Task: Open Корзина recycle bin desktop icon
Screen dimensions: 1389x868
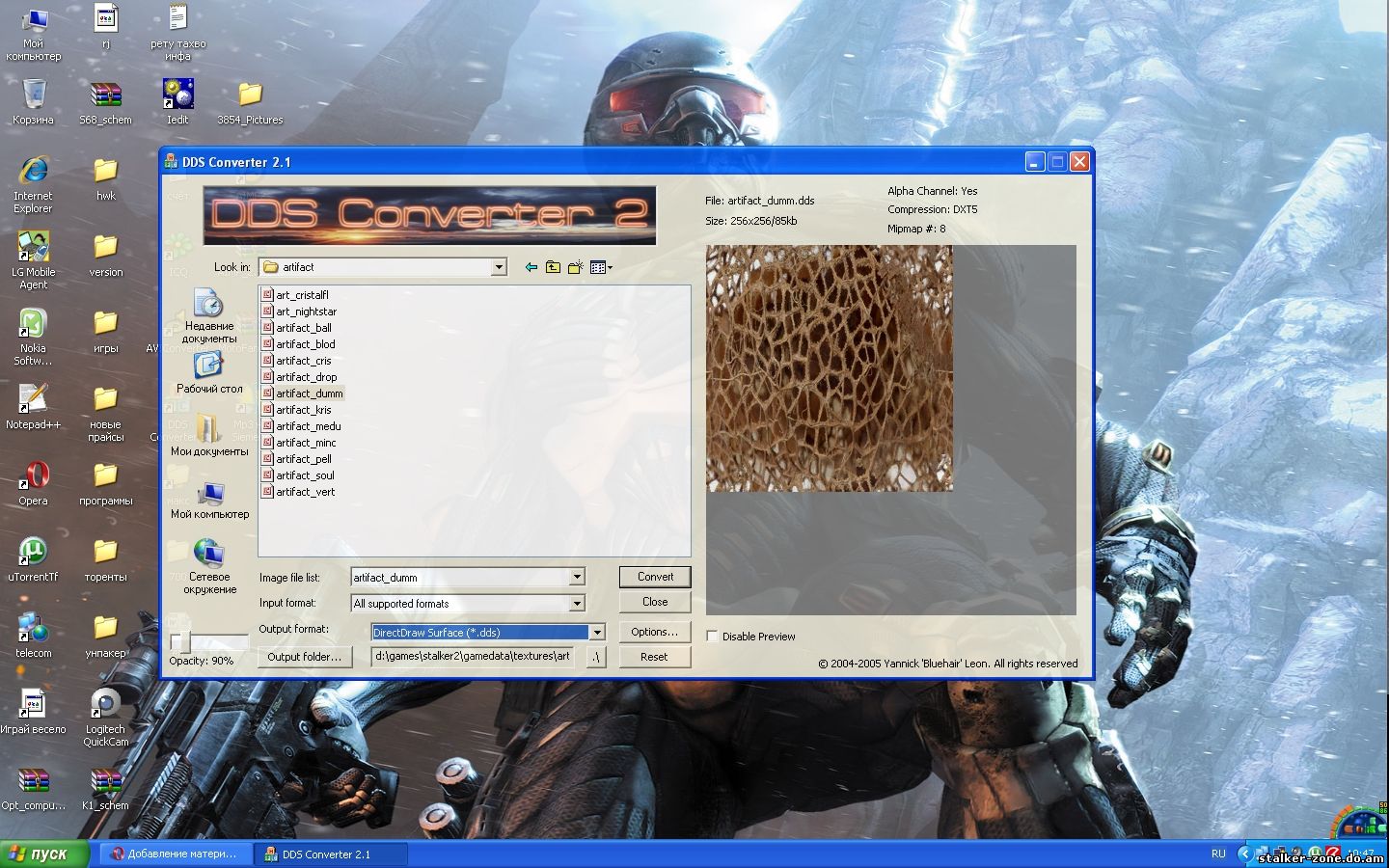Action: coord(34,102)
